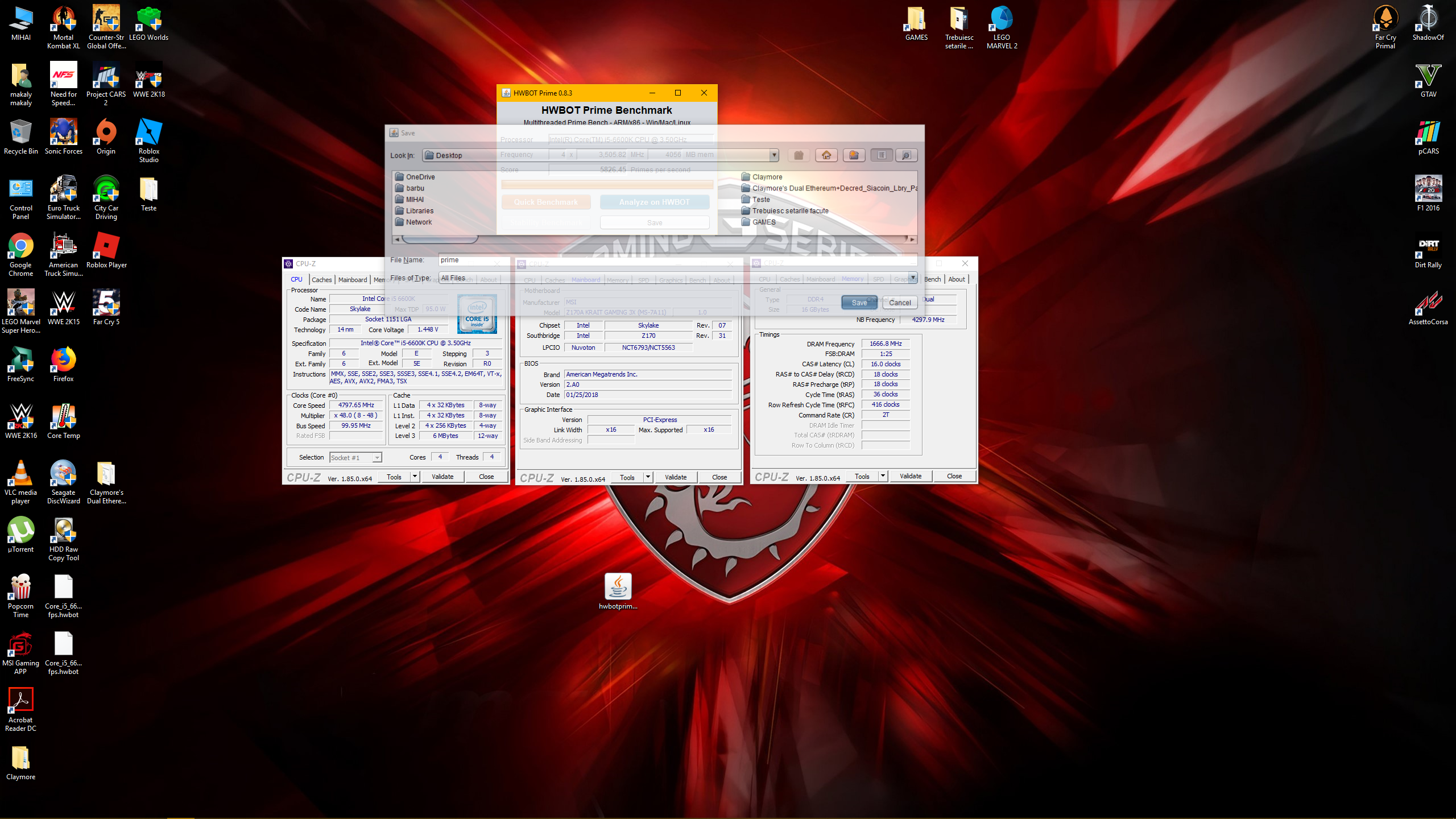Open the FreeSync desktop shortcut

click(x=21, y=364)
